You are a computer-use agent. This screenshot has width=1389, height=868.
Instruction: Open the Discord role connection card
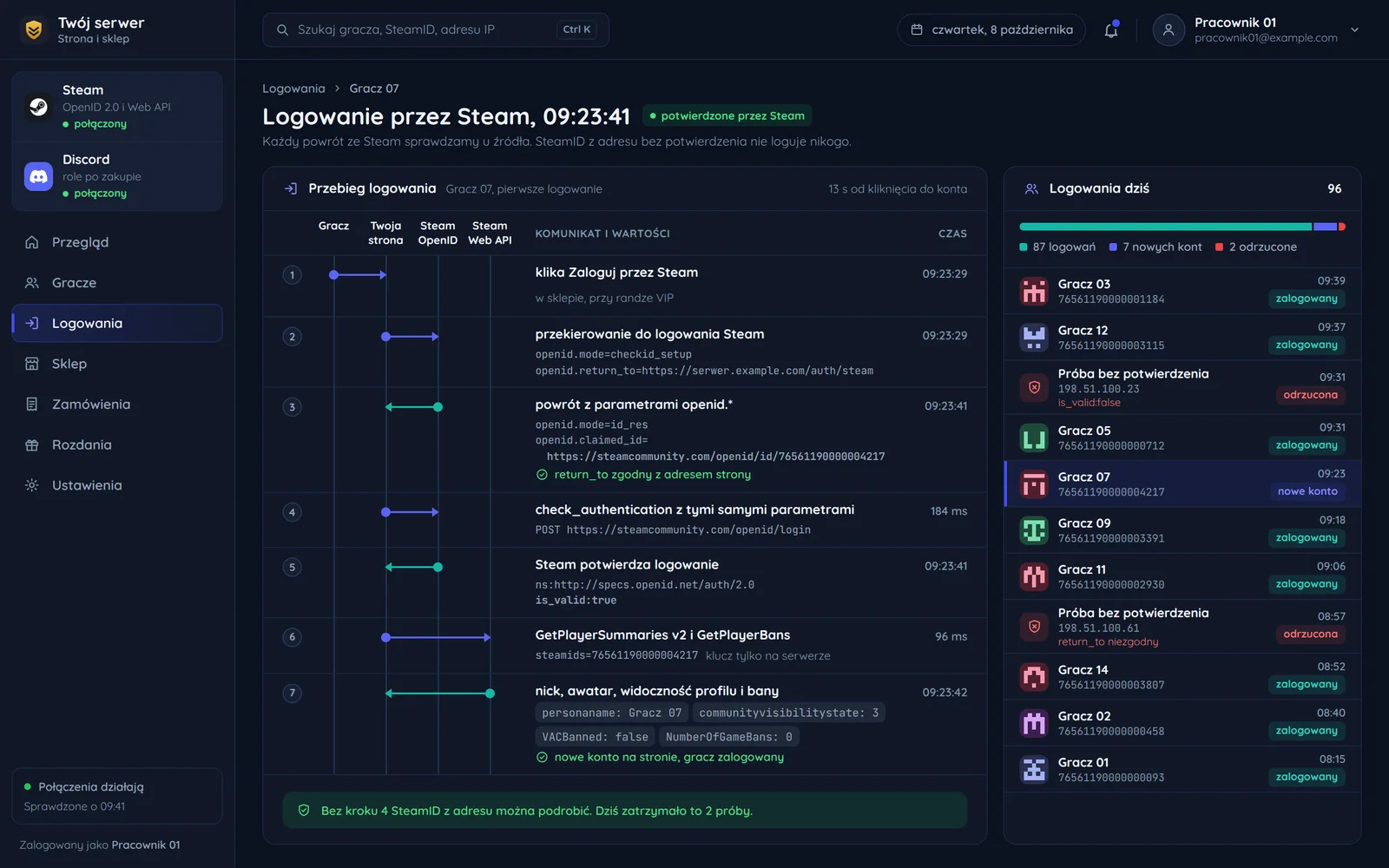point(117,176)
